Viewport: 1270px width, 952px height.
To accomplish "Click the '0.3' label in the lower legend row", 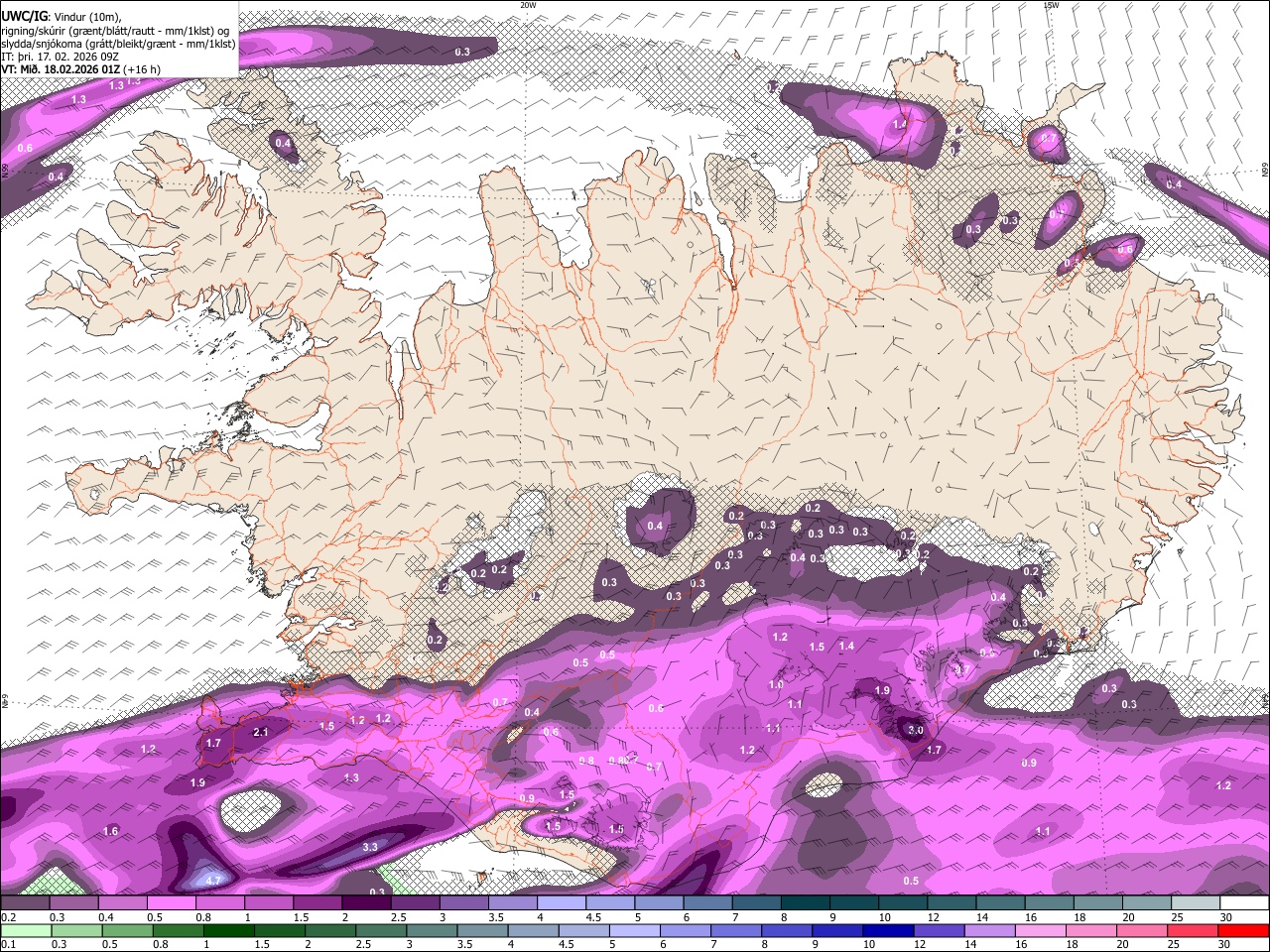I will 59,945.
